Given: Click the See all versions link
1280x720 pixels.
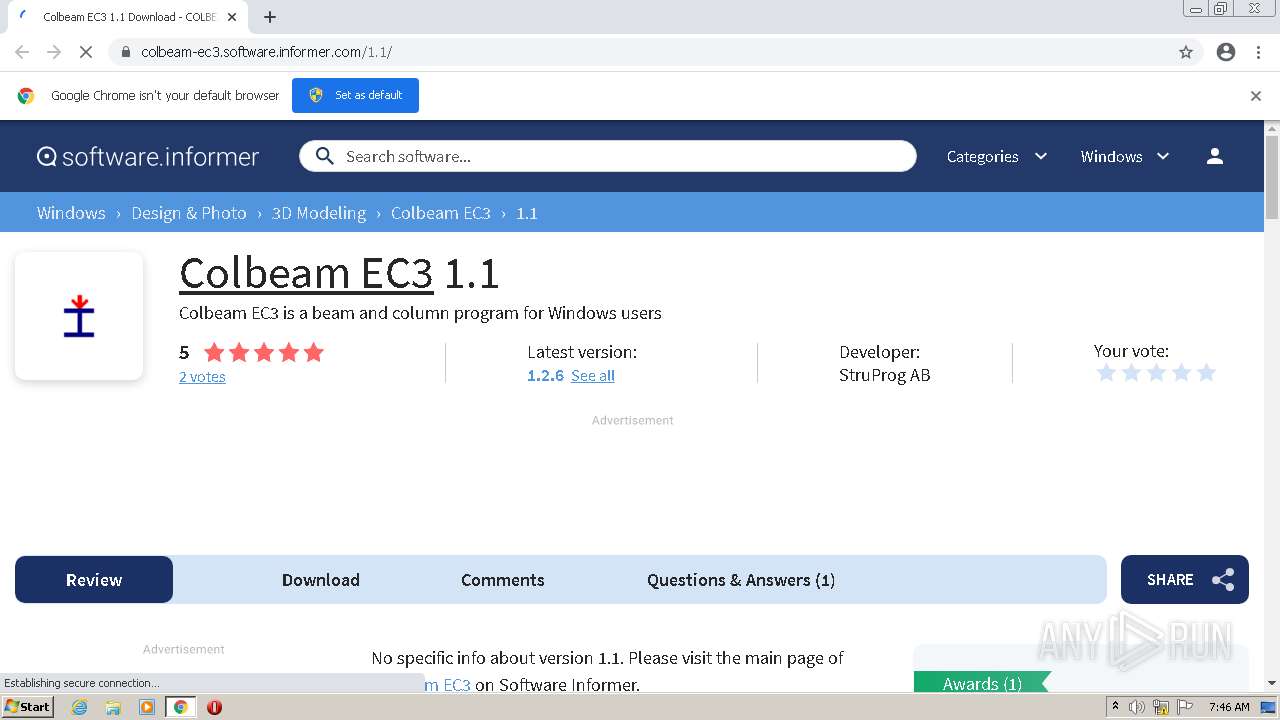Looking at the screenshot, I should point(593,376).
